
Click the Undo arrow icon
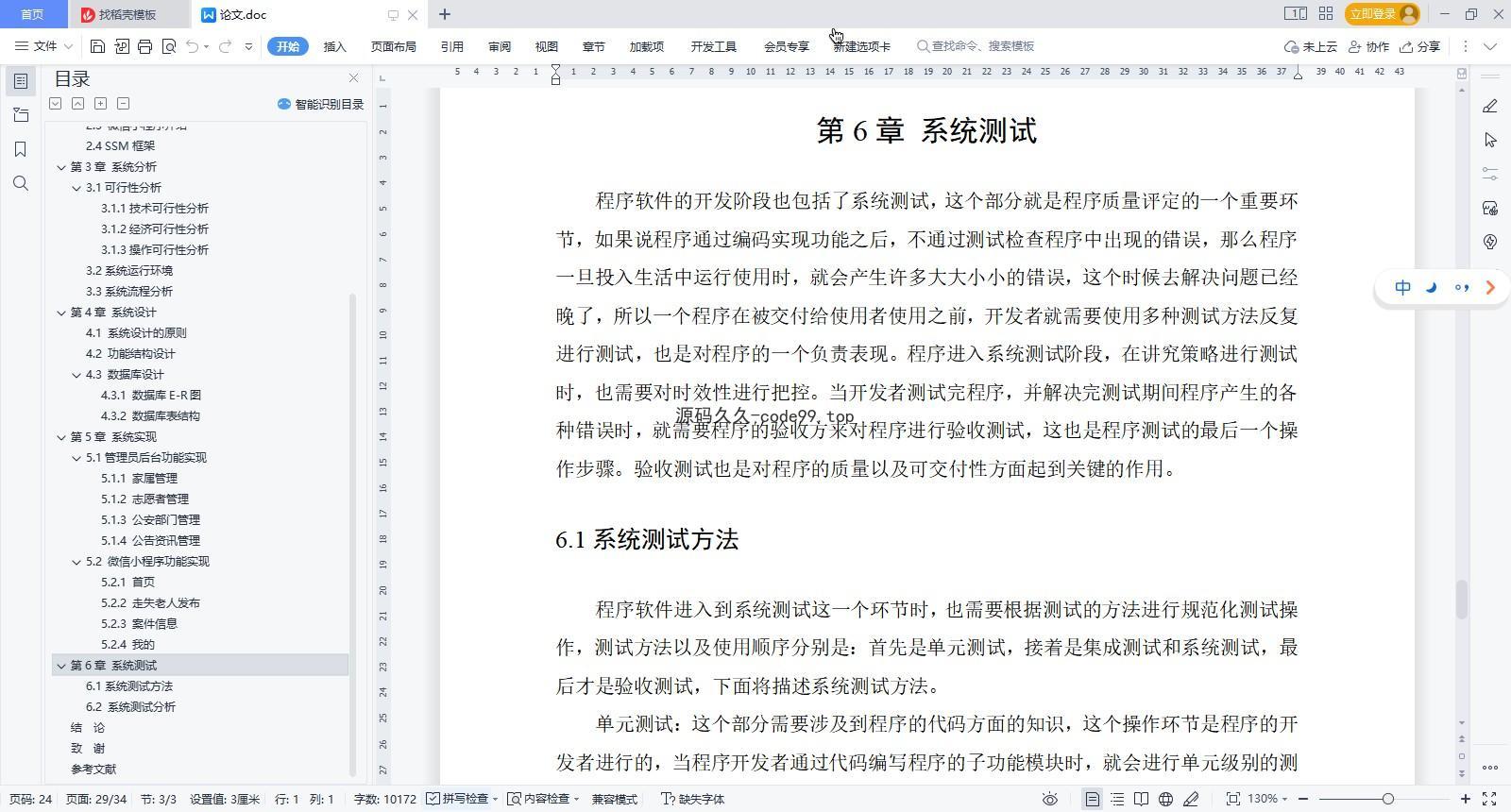192,46
